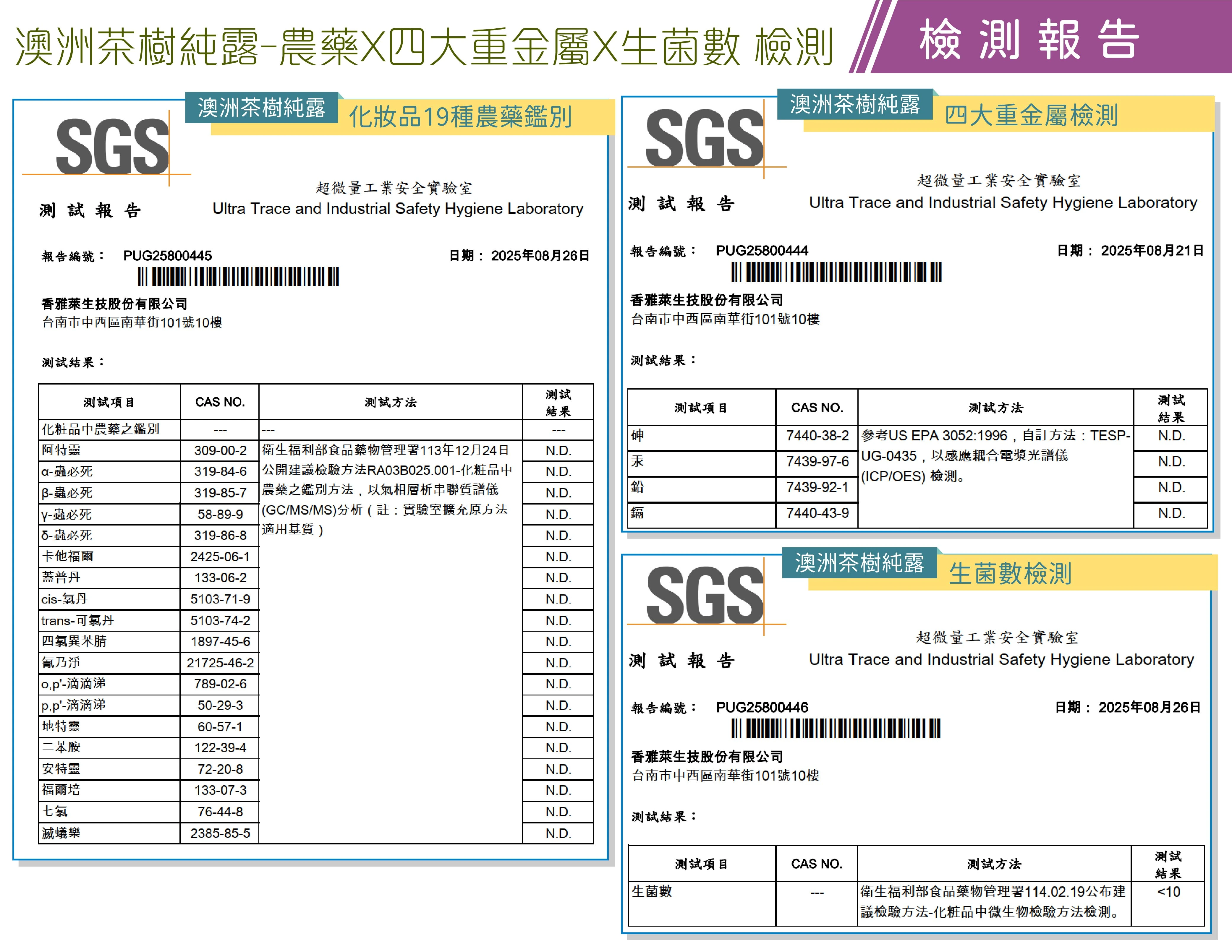Click the 生菌數檢測 yellow heading
Image resolution: width=1232 pixels, height=952 pixels.
coord(1010,574)
